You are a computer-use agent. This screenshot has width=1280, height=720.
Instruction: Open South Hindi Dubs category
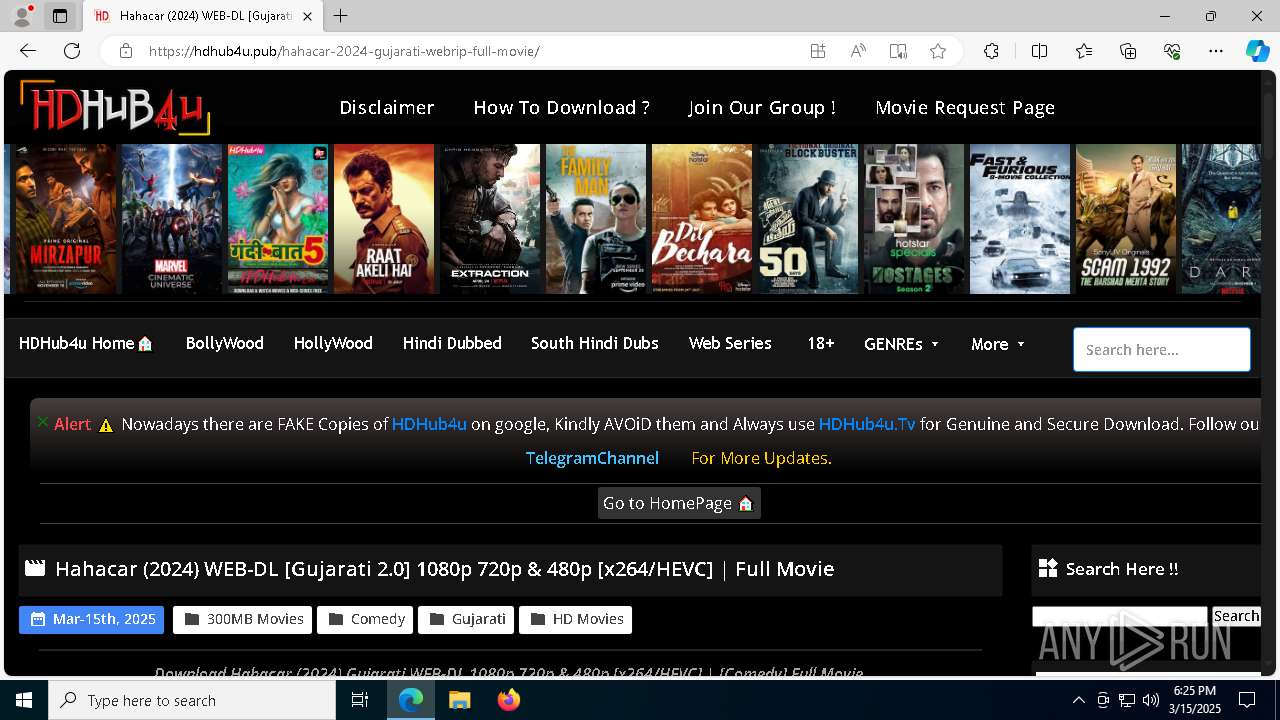pyautogui.click(x=595, y=343)
